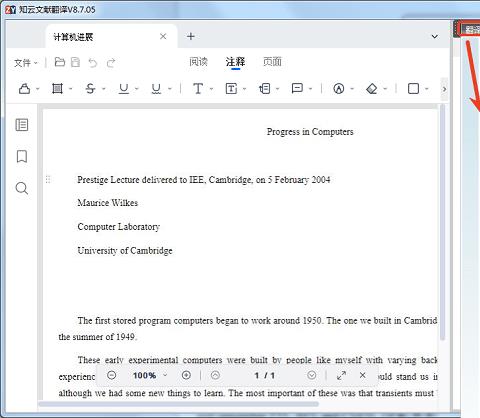Add a new tab with plus button
Image resolution: width=480 pixels, height=418 pixels.
point(191,36)
